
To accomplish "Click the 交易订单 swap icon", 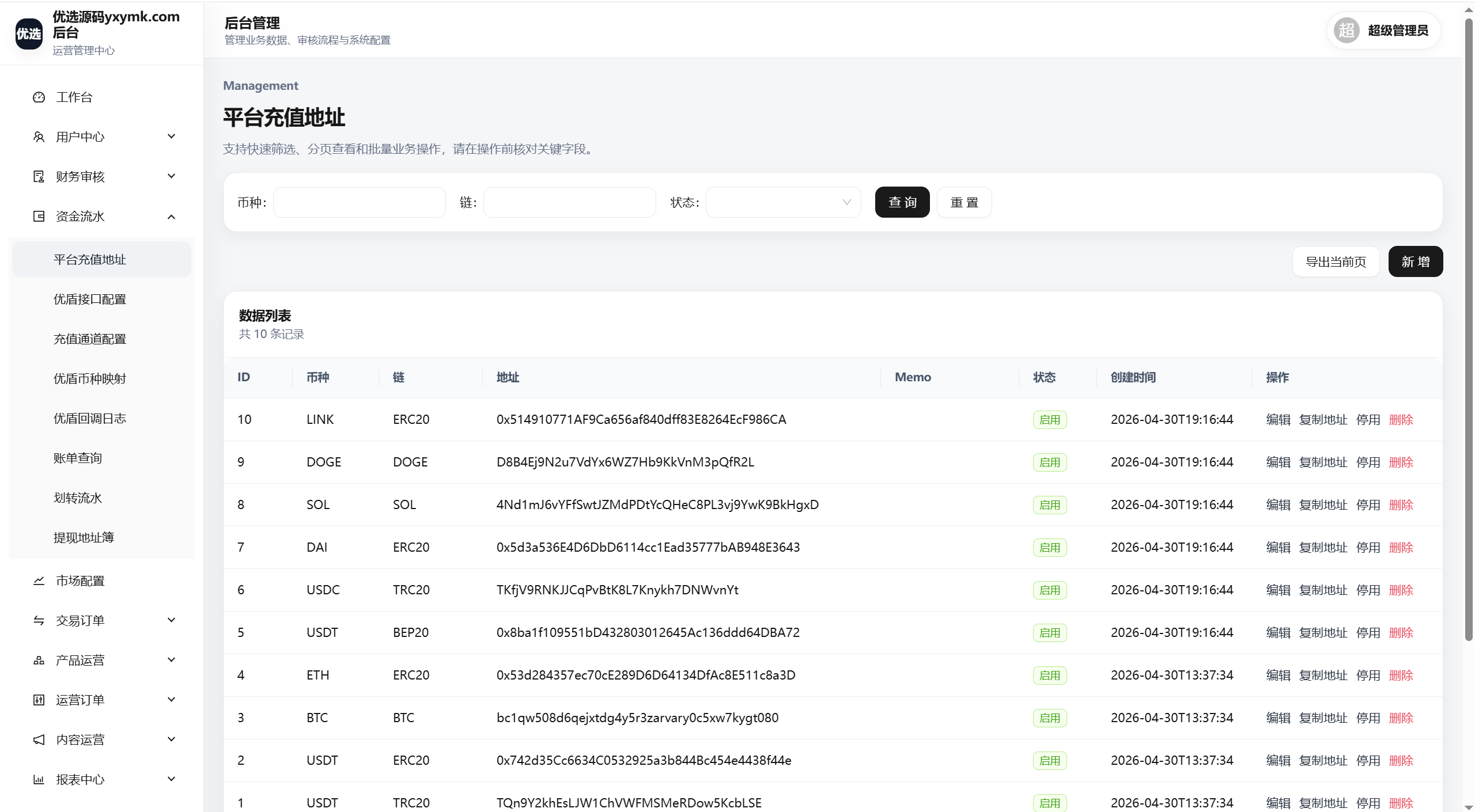I will click(39, 621).
